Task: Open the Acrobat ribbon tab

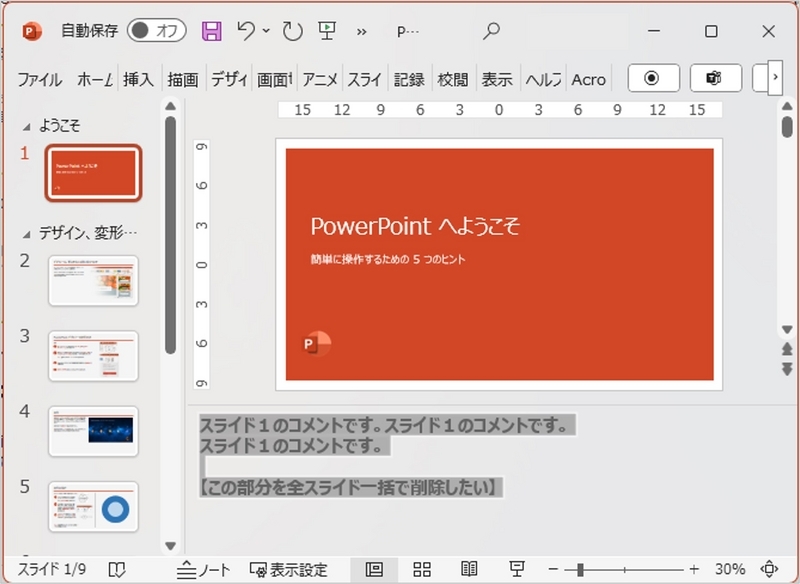Action: coord(588,80)
